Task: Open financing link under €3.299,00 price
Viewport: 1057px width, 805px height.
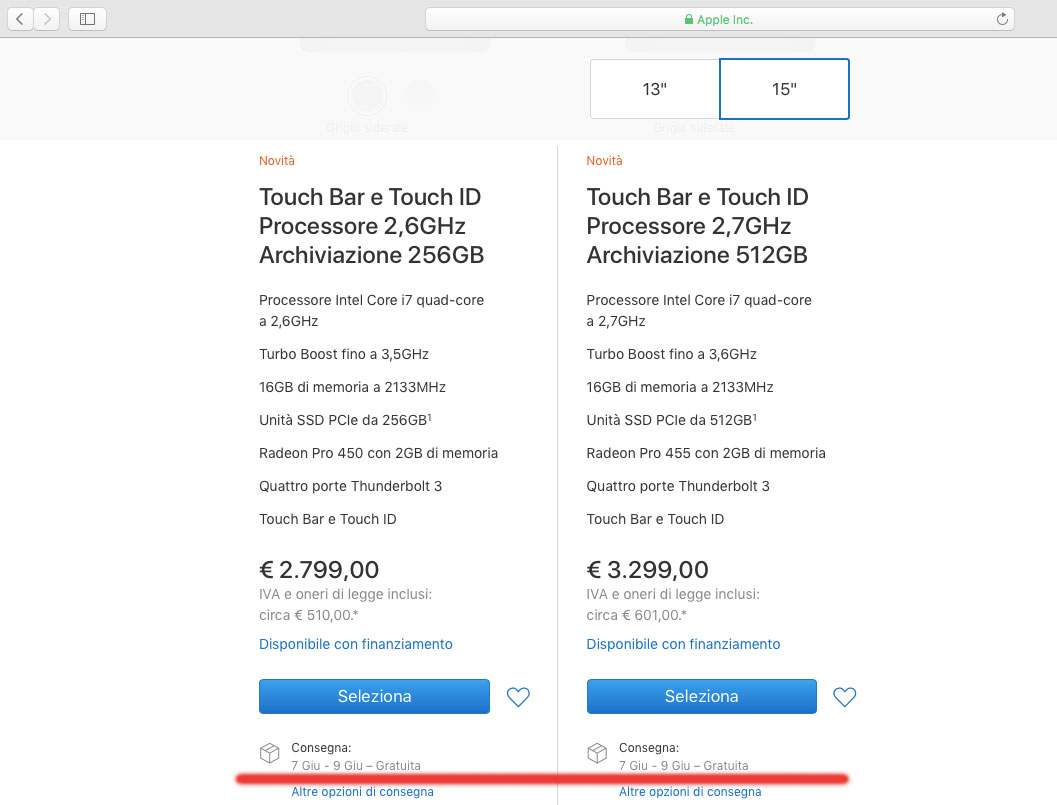Action: tap(683, 644)
